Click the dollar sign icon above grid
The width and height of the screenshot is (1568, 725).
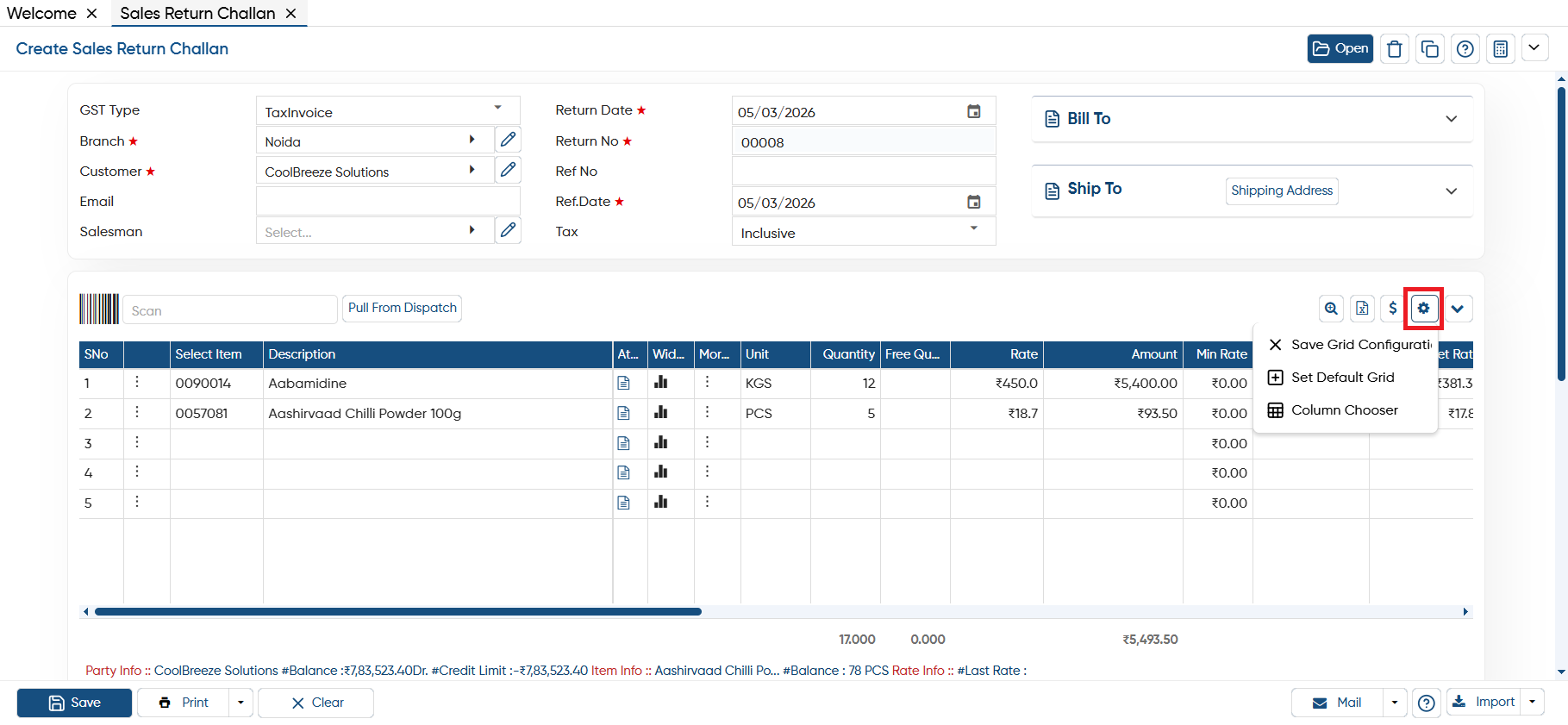[1392, 309]
